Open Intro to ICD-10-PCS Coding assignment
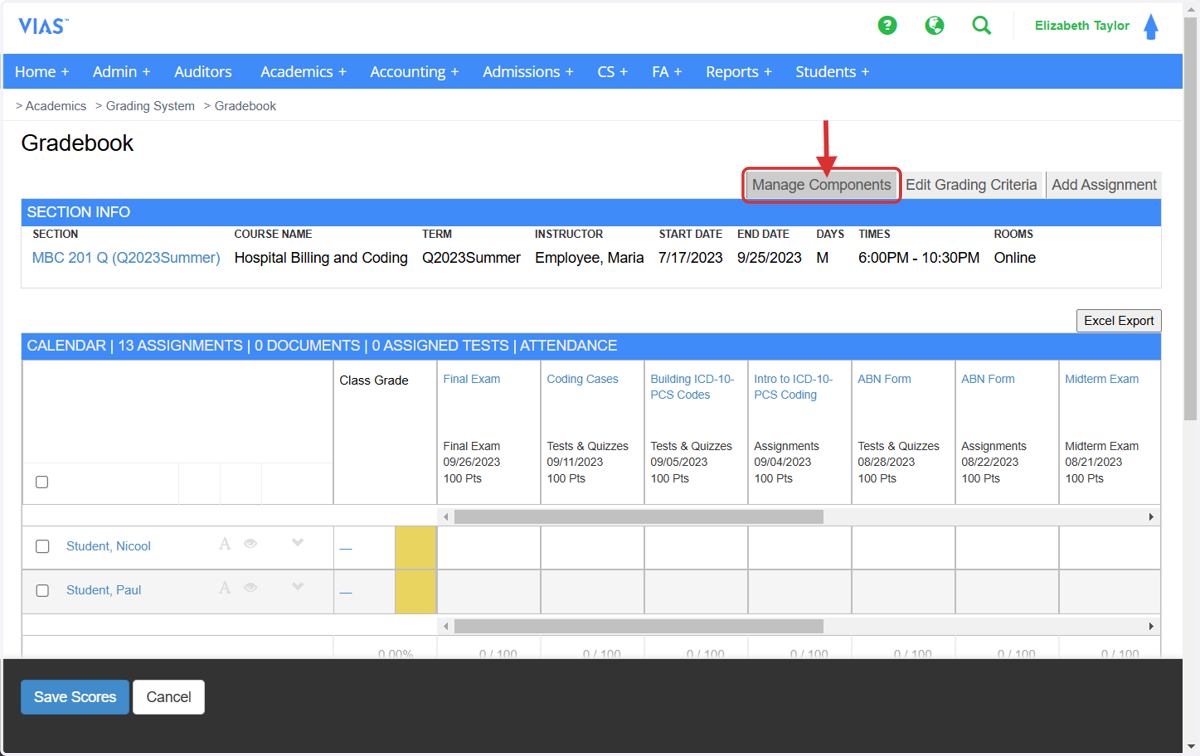The width and height of the screenshot is (1200, 756). click(x=793, y=387)
